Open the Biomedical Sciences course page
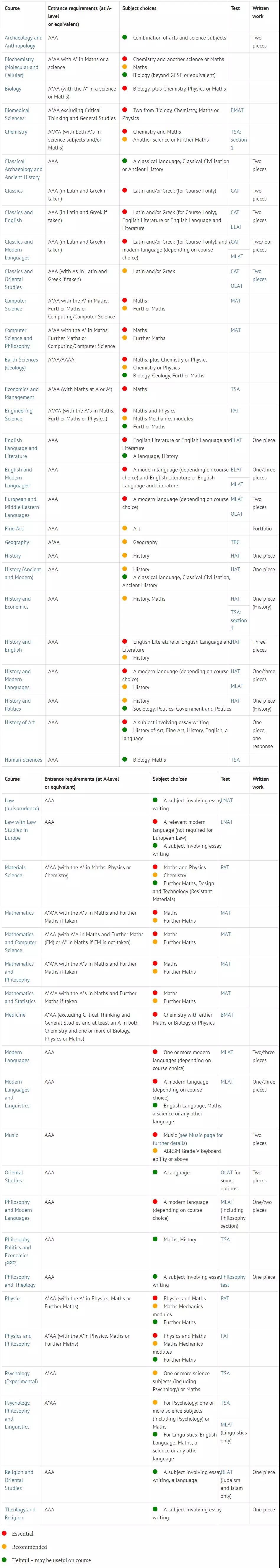Screen dimensions: 280x1568 click(x=17, y=114)
